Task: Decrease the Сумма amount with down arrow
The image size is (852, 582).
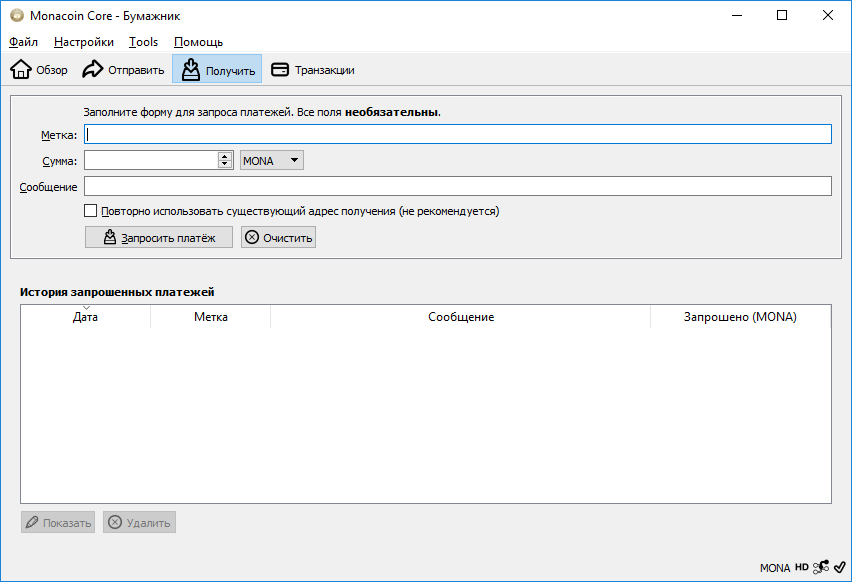Action: coord(225,164)
